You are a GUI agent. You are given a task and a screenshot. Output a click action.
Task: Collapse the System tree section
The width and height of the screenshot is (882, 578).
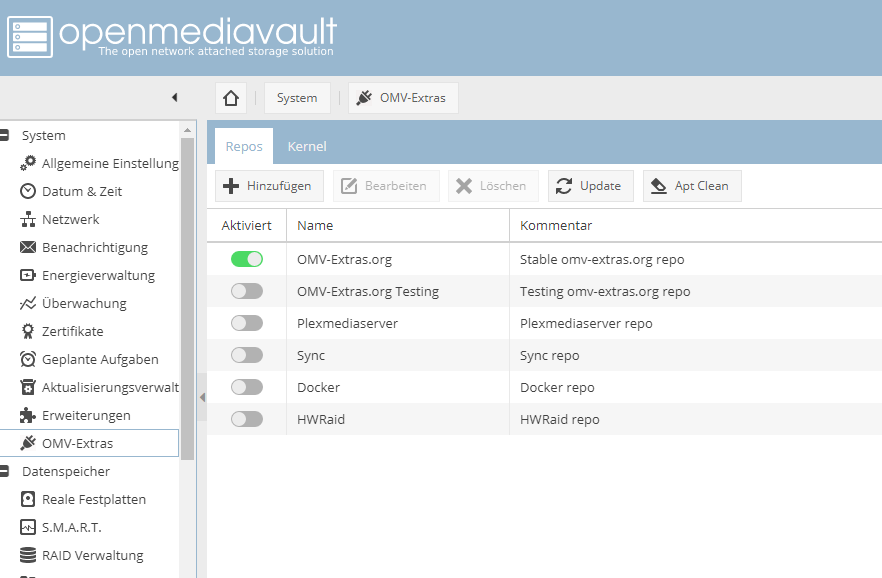point(4,135)
